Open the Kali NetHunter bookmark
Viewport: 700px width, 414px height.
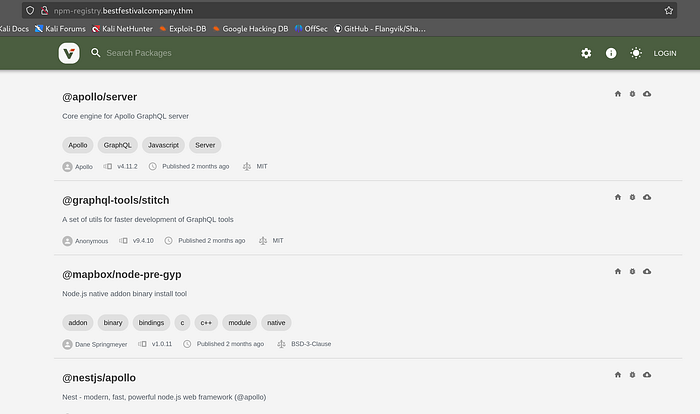point(122,29)
